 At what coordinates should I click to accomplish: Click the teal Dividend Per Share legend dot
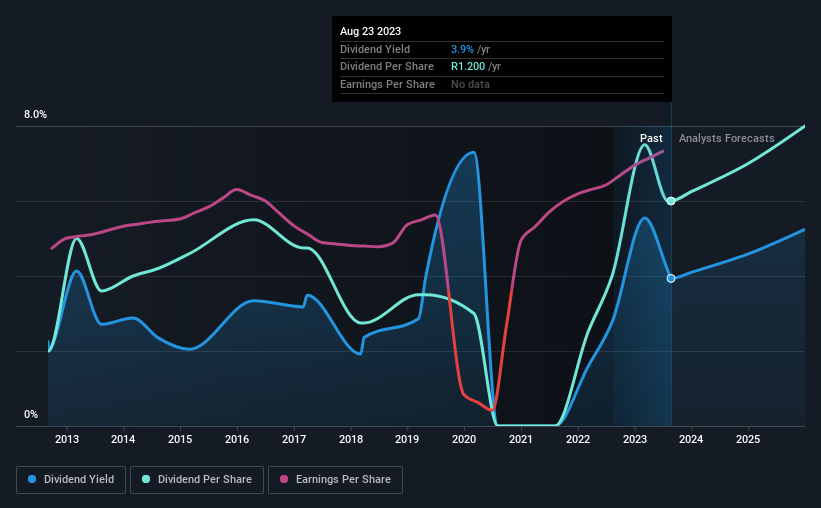146,479
